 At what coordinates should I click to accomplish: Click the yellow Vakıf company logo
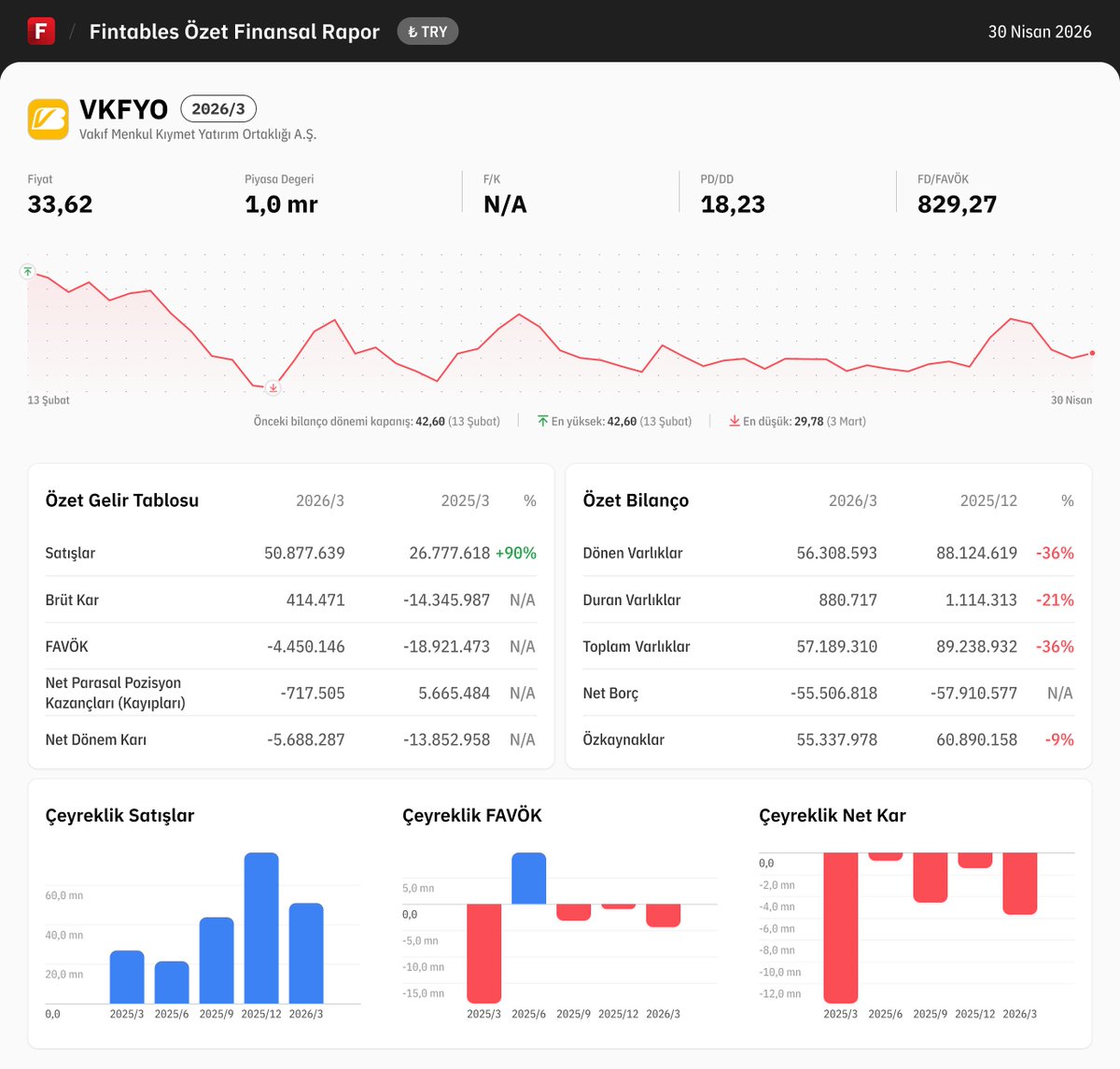pyautogui.click(x=48, y=120)
